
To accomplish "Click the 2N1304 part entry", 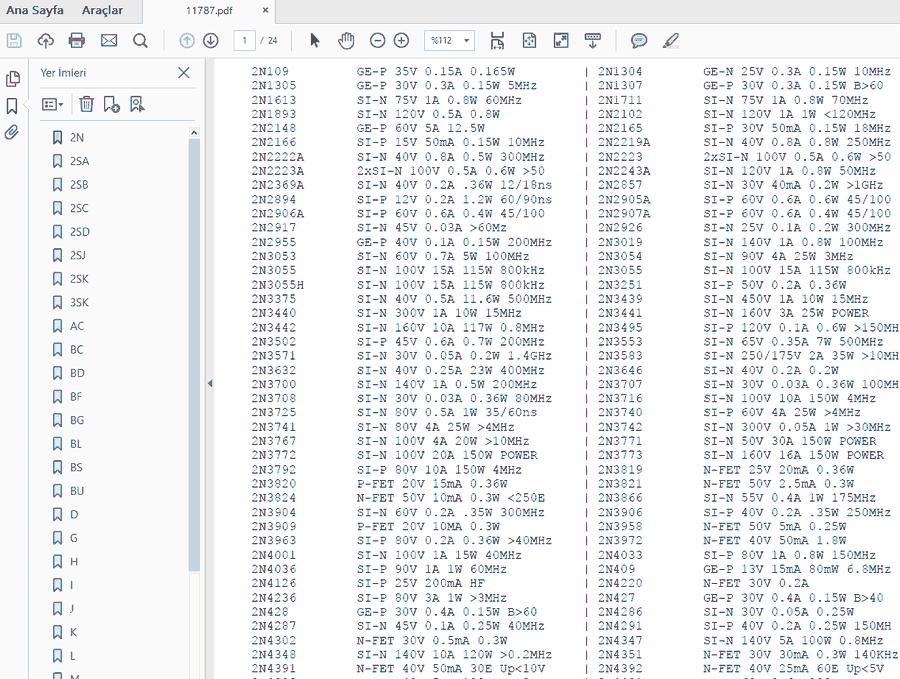I will (x=620, y=71).
